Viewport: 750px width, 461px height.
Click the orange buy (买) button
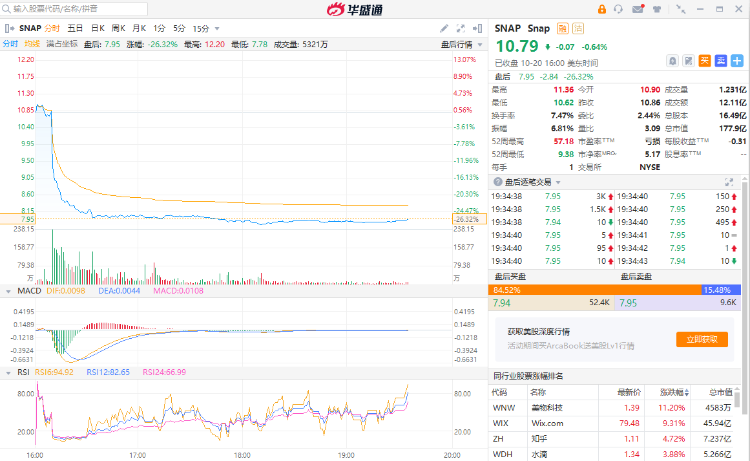coord(705,61)
